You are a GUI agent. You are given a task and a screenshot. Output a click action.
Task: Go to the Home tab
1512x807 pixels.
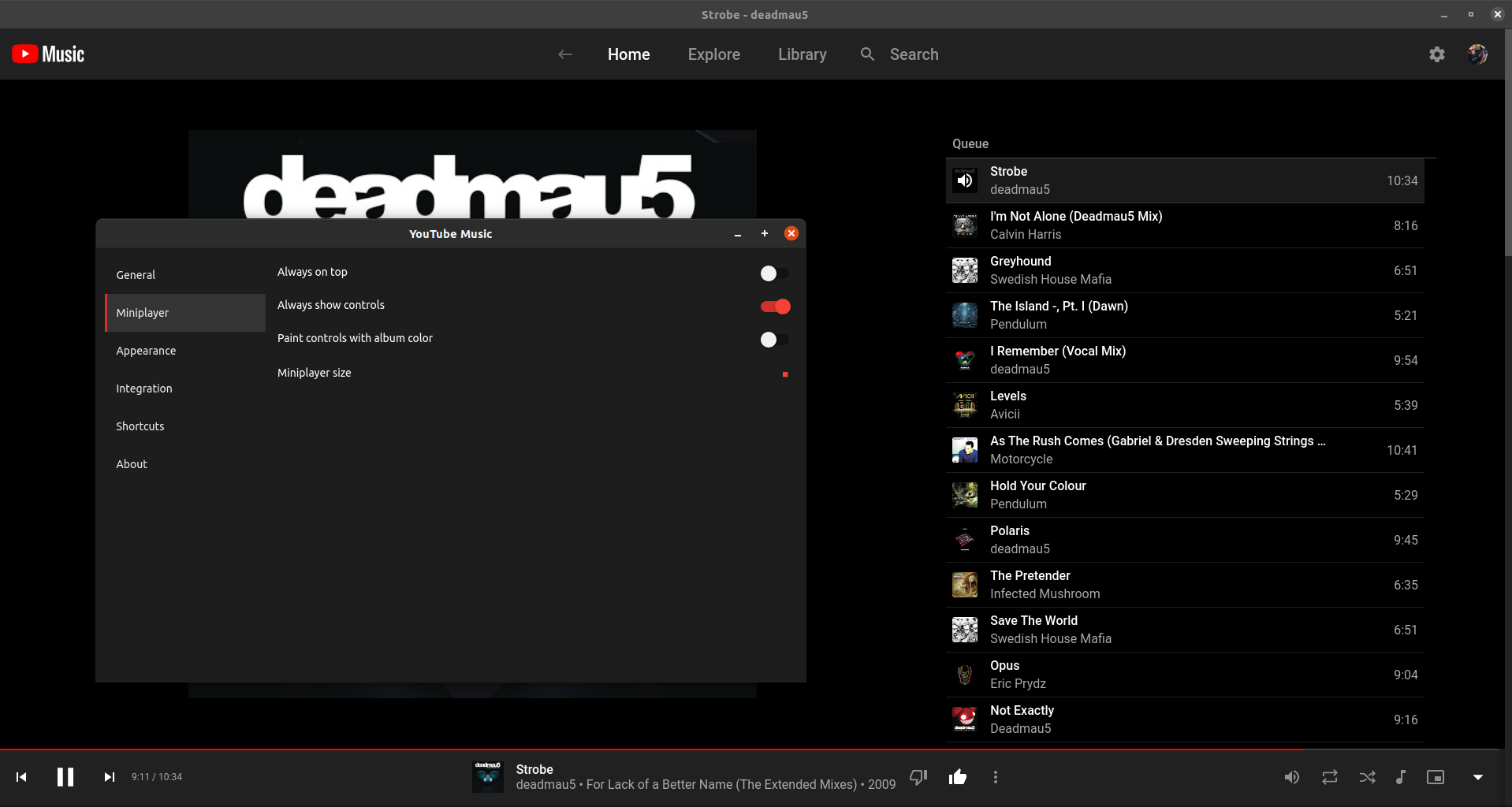(628, 54)
